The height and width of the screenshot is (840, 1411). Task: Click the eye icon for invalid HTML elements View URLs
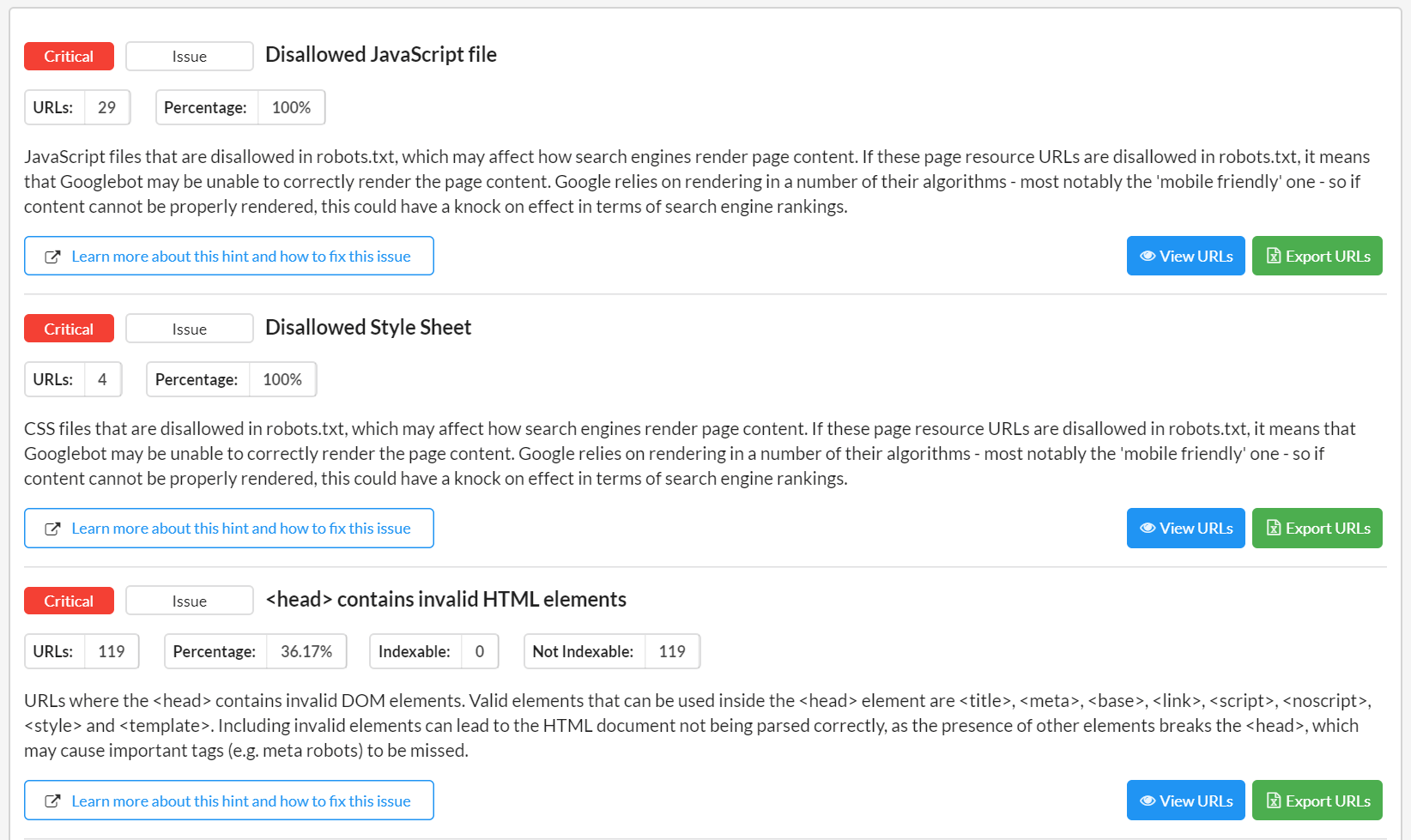click(1147, 801)
